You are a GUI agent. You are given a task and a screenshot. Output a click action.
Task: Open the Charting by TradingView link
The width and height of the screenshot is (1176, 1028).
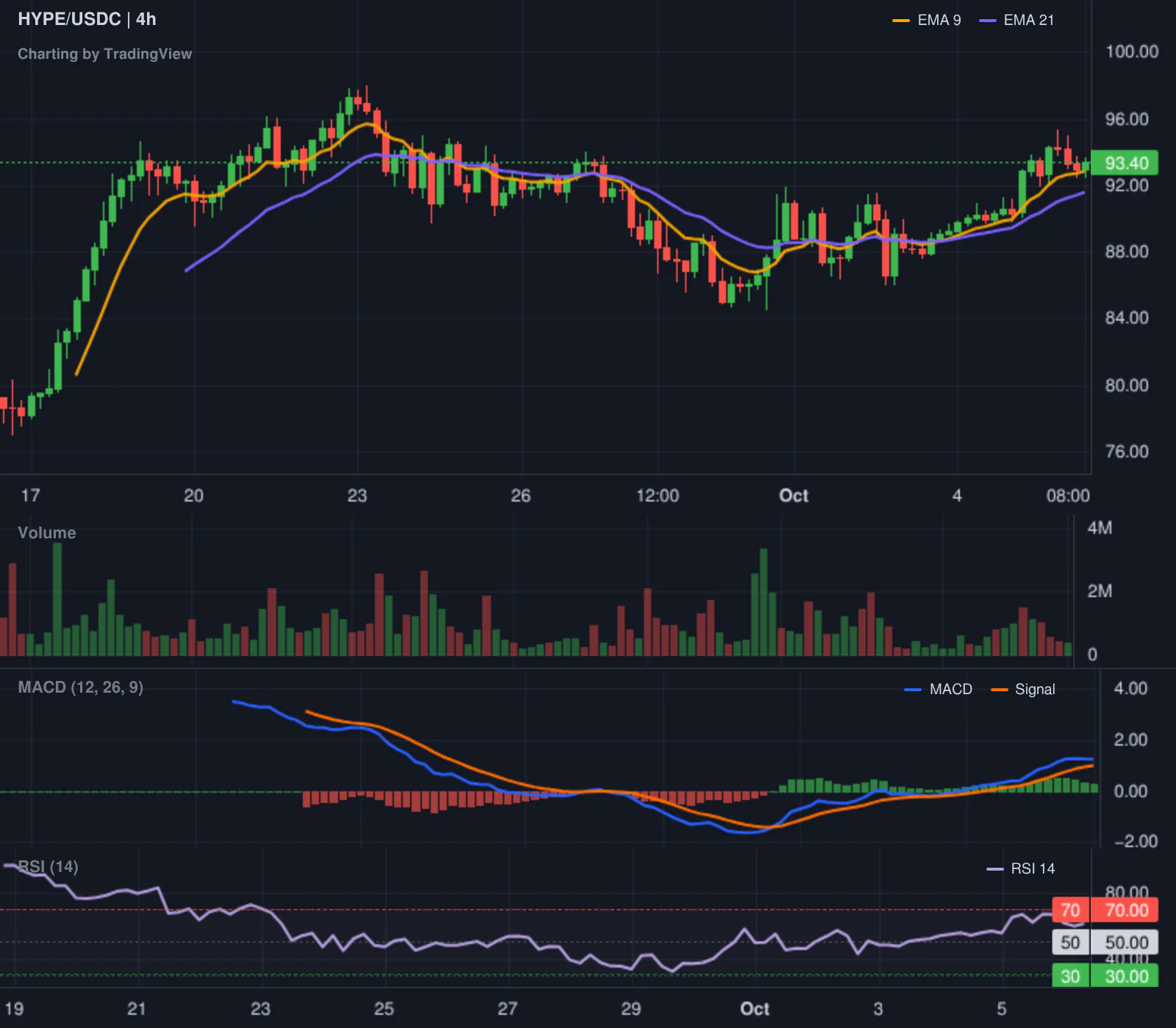104,54
